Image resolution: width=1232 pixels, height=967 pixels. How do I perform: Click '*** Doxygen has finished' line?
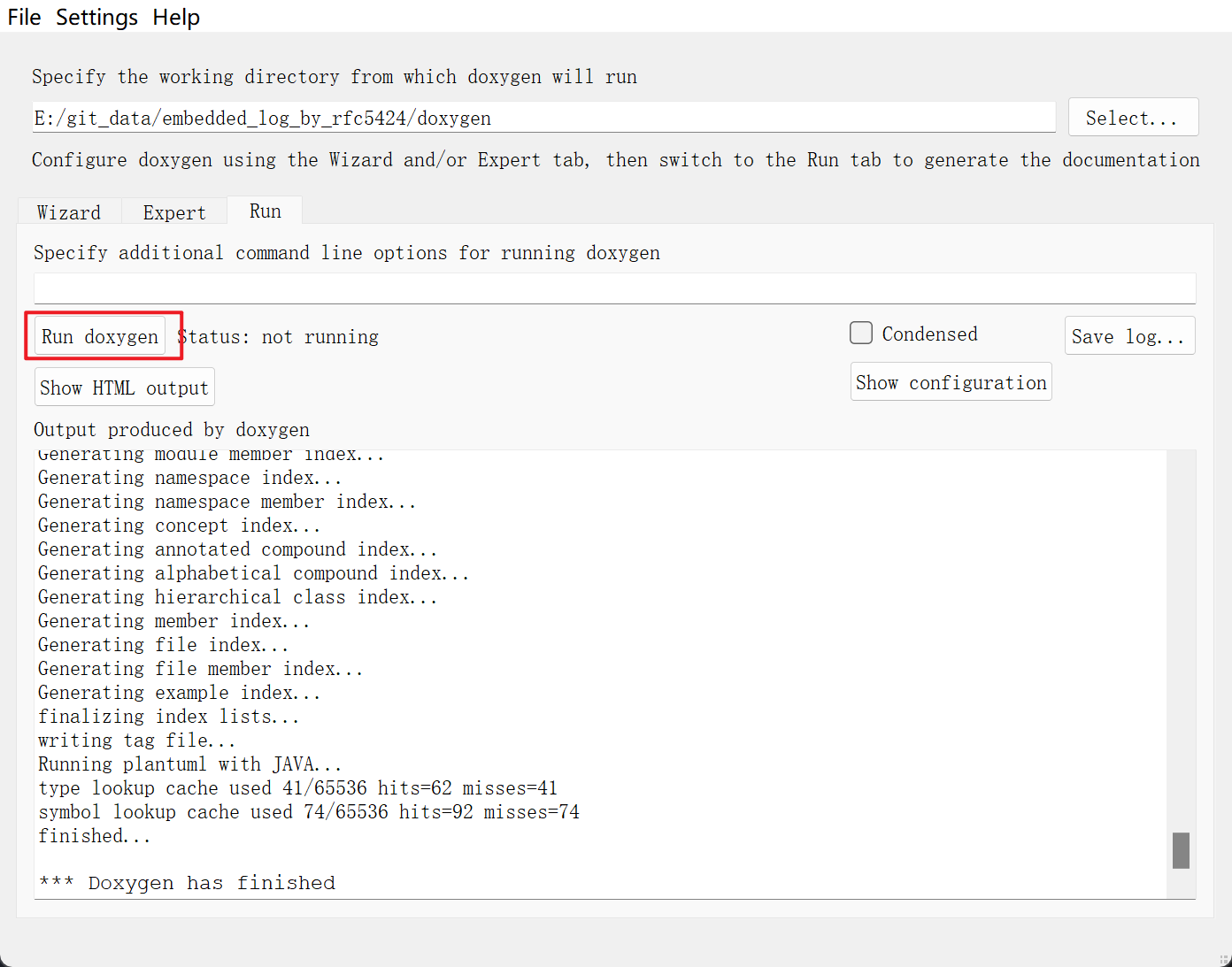[187, 883]
